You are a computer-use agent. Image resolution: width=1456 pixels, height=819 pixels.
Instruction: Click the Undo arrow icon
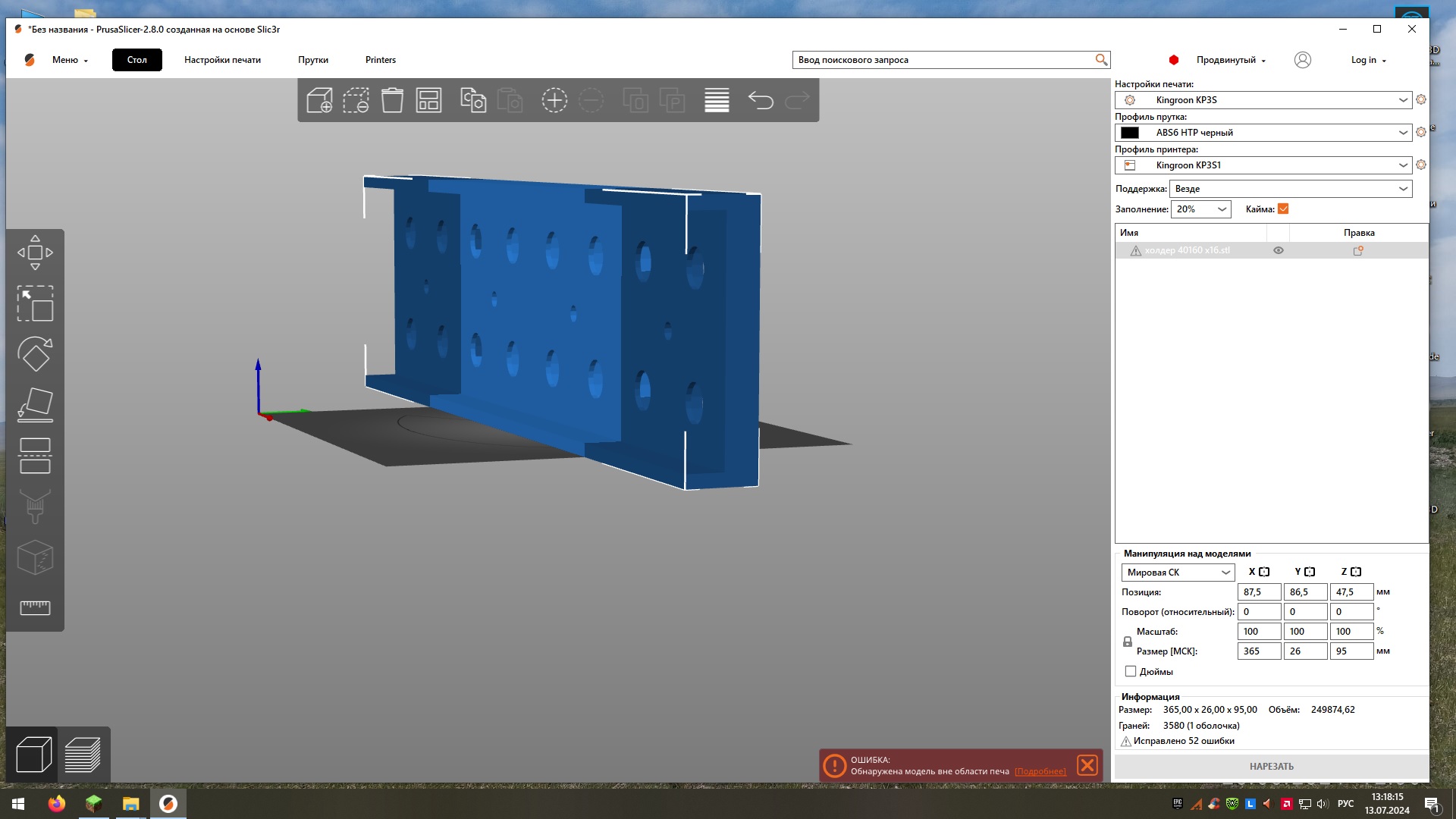click(x=760, y=100)
